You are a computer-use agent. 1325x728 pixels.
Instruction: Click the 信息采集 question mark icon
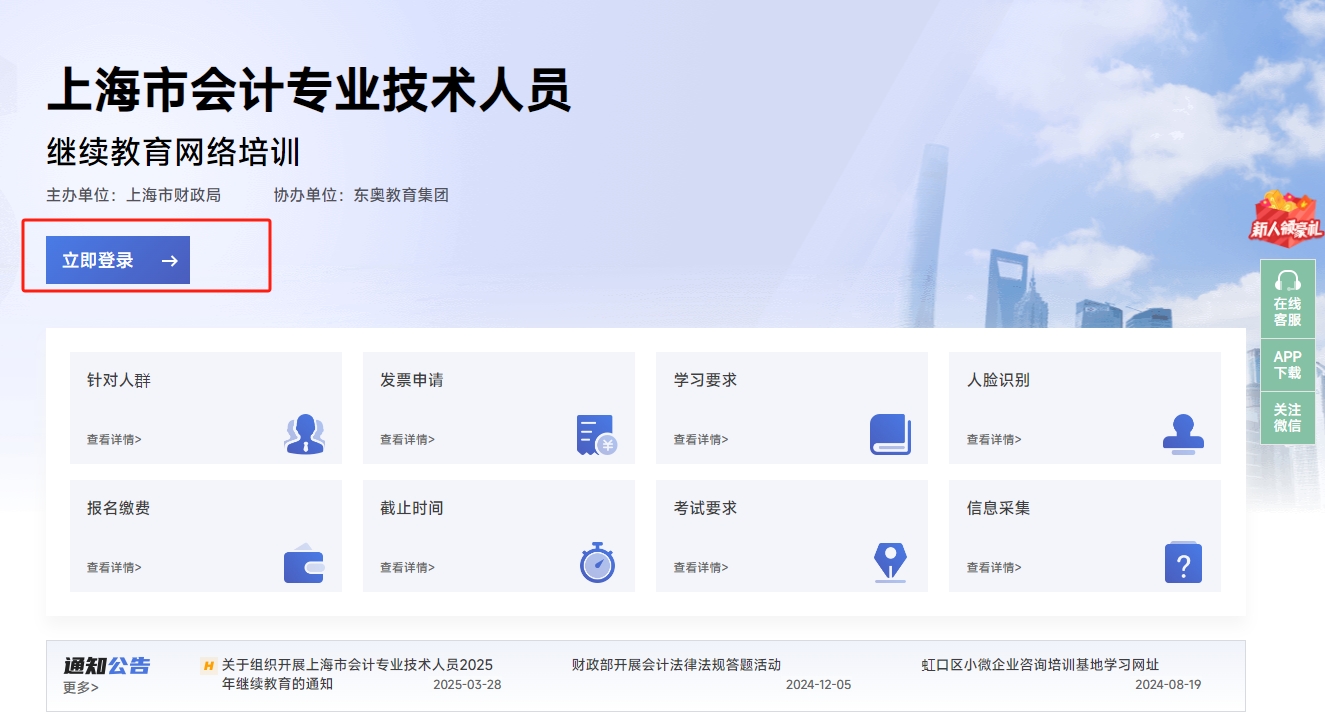[1184, 563]
